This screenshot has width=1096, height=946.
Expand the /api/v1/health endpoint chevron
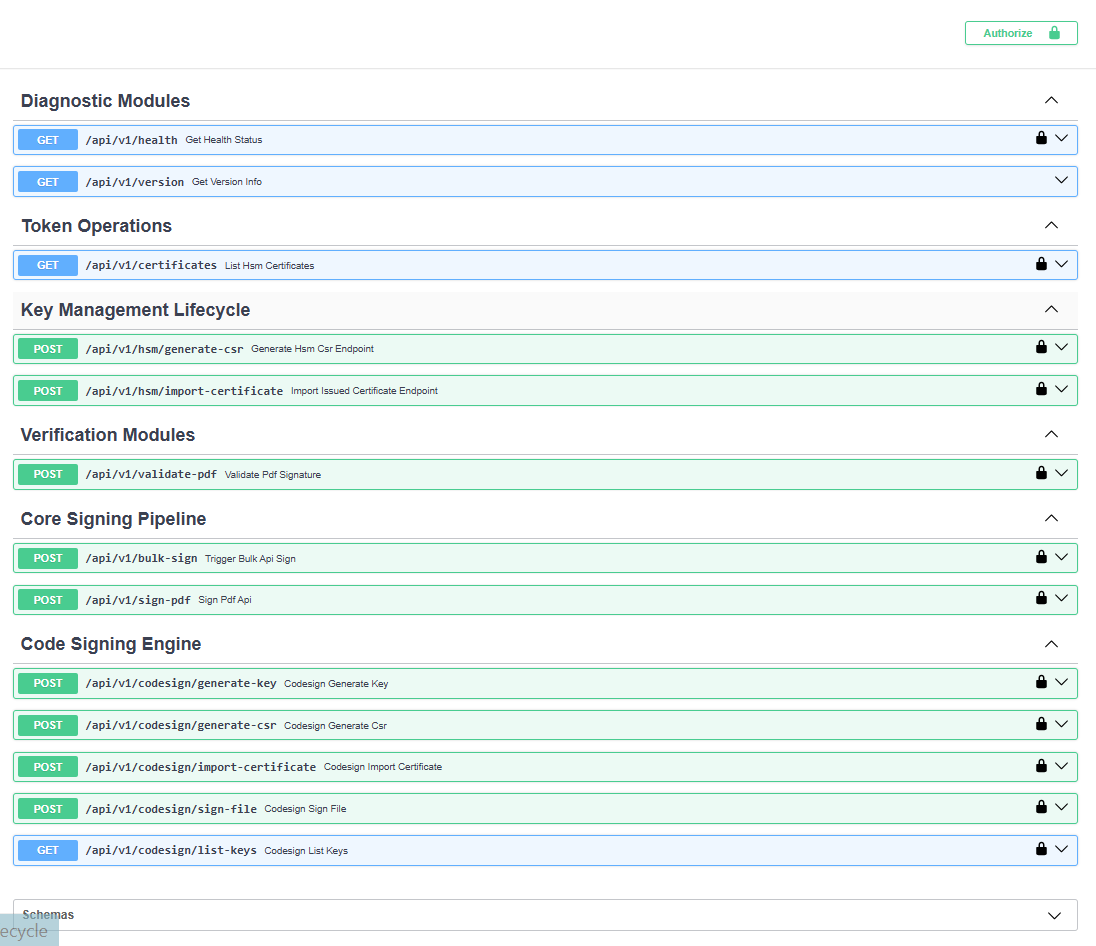click(x=1062, y=138)
